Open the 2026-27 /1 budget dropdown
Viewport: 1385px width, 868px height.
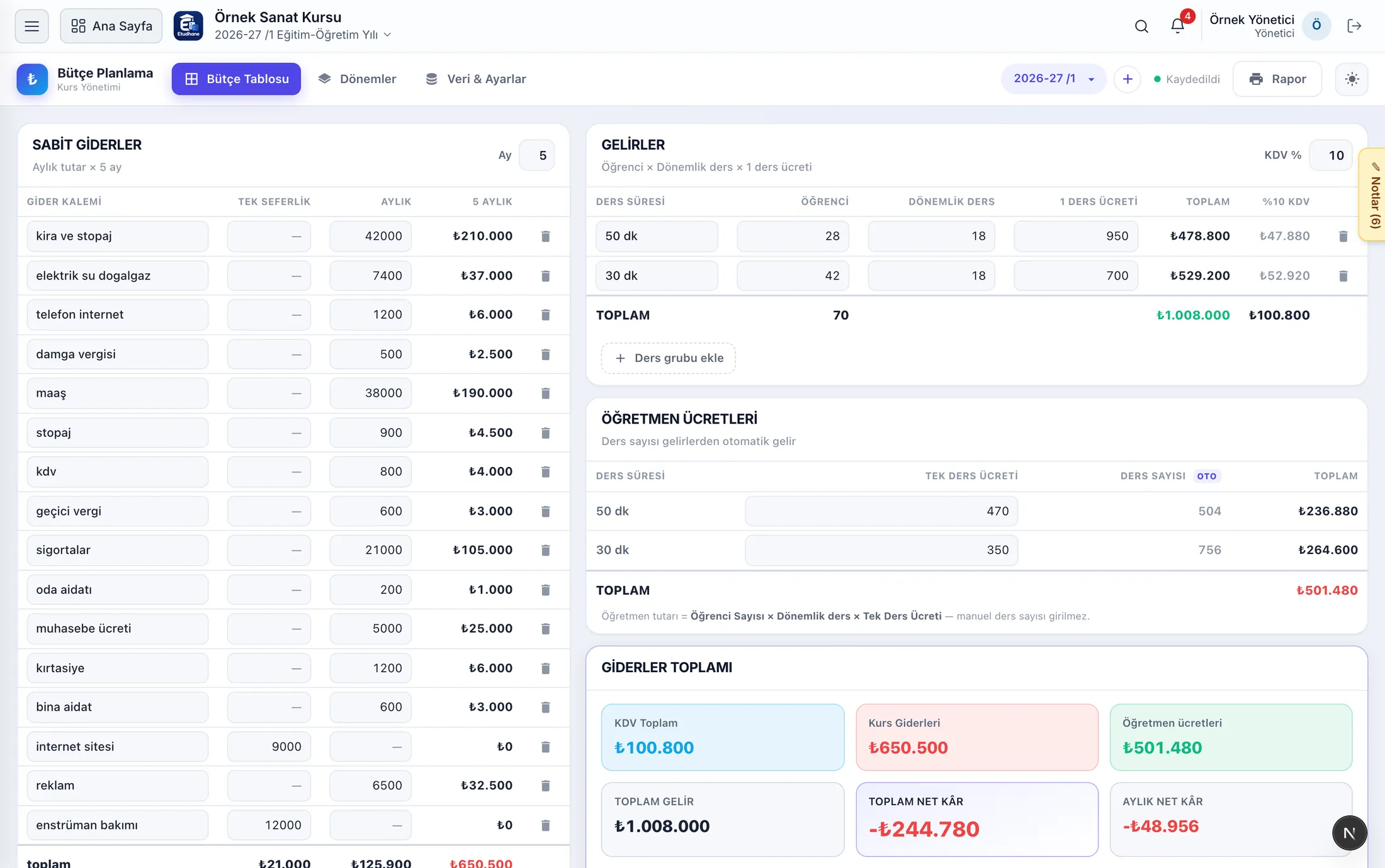click(1053, 79)
